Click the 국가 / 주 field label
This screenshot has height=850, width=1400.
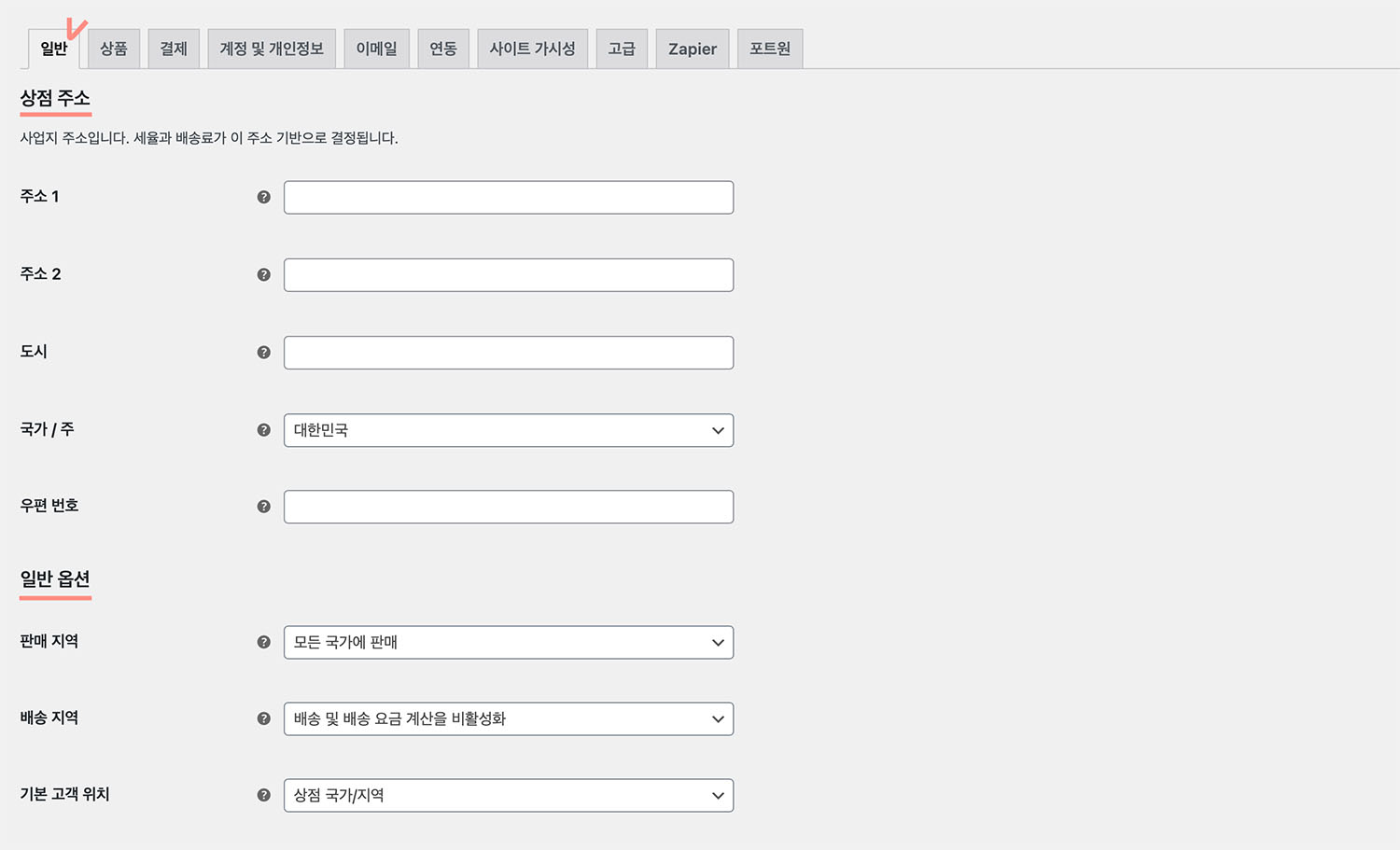47,429
